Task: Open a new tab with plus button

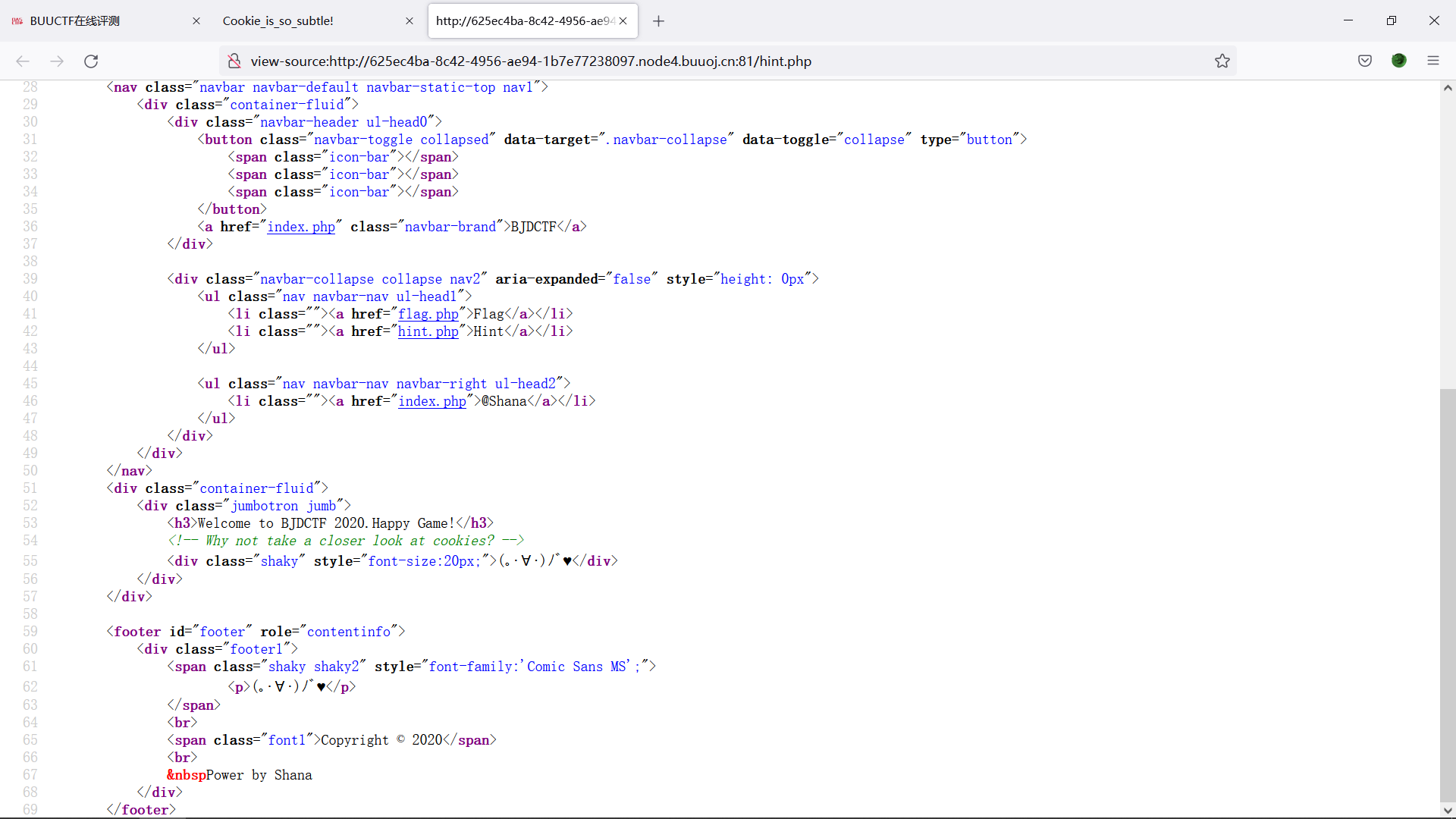Action: pos(658,21)
